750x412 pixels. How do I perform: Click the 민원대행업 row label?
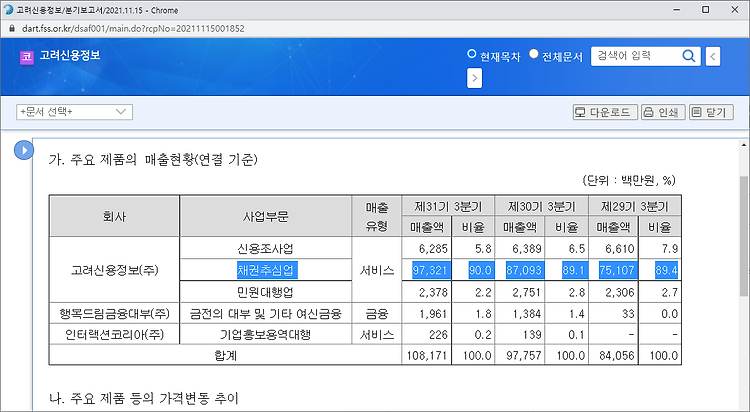click(x=265, y=292)
